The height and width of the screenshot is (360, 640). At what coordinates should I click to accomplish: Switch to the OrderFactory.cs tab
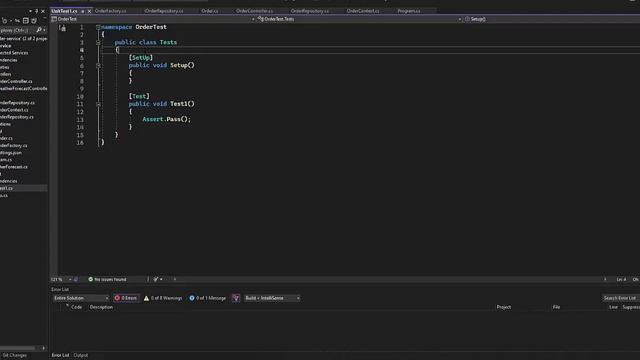pyautogui.click(x=110, y=11)
